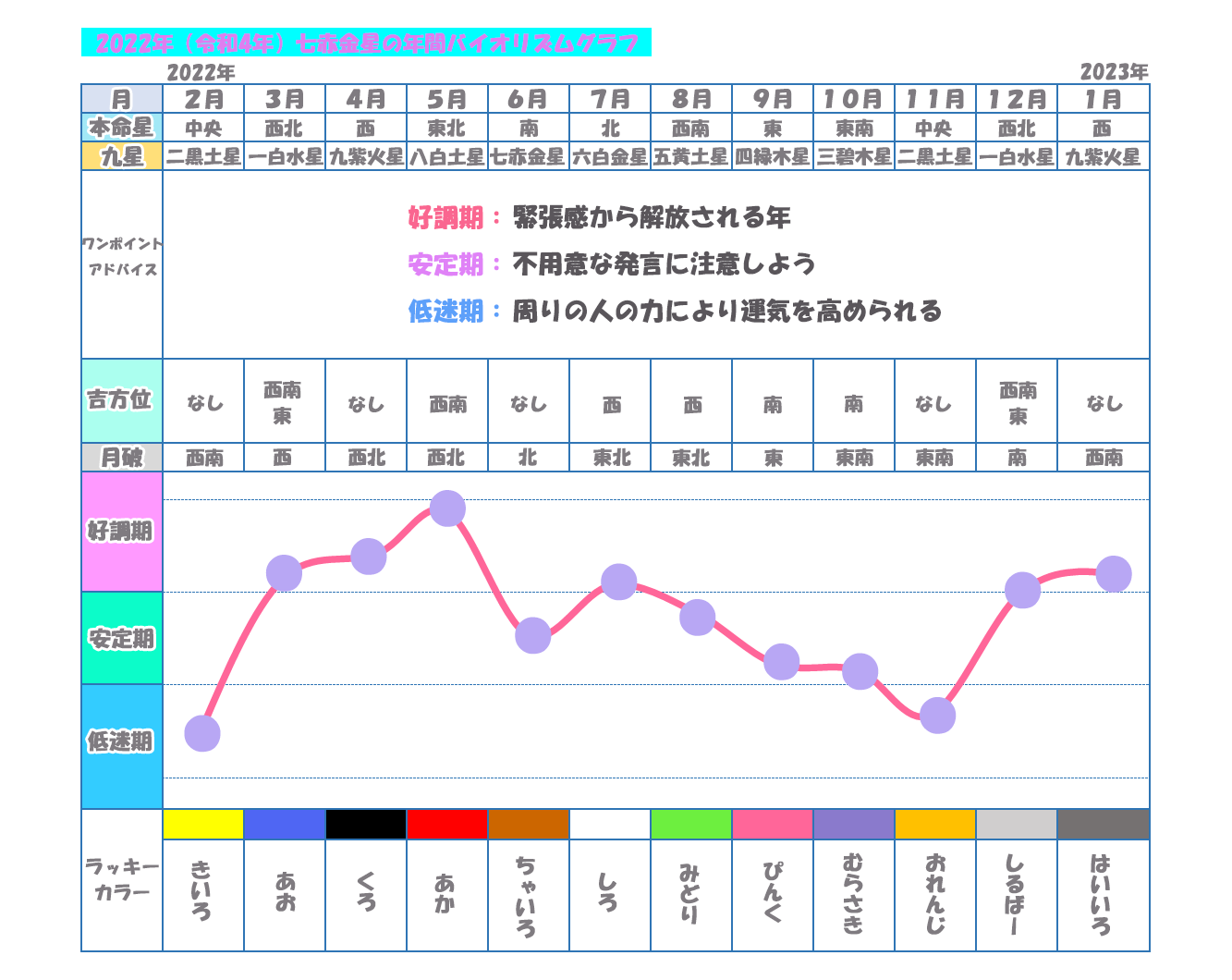
Task: Select the February data point on the graph
Action: 202,733
